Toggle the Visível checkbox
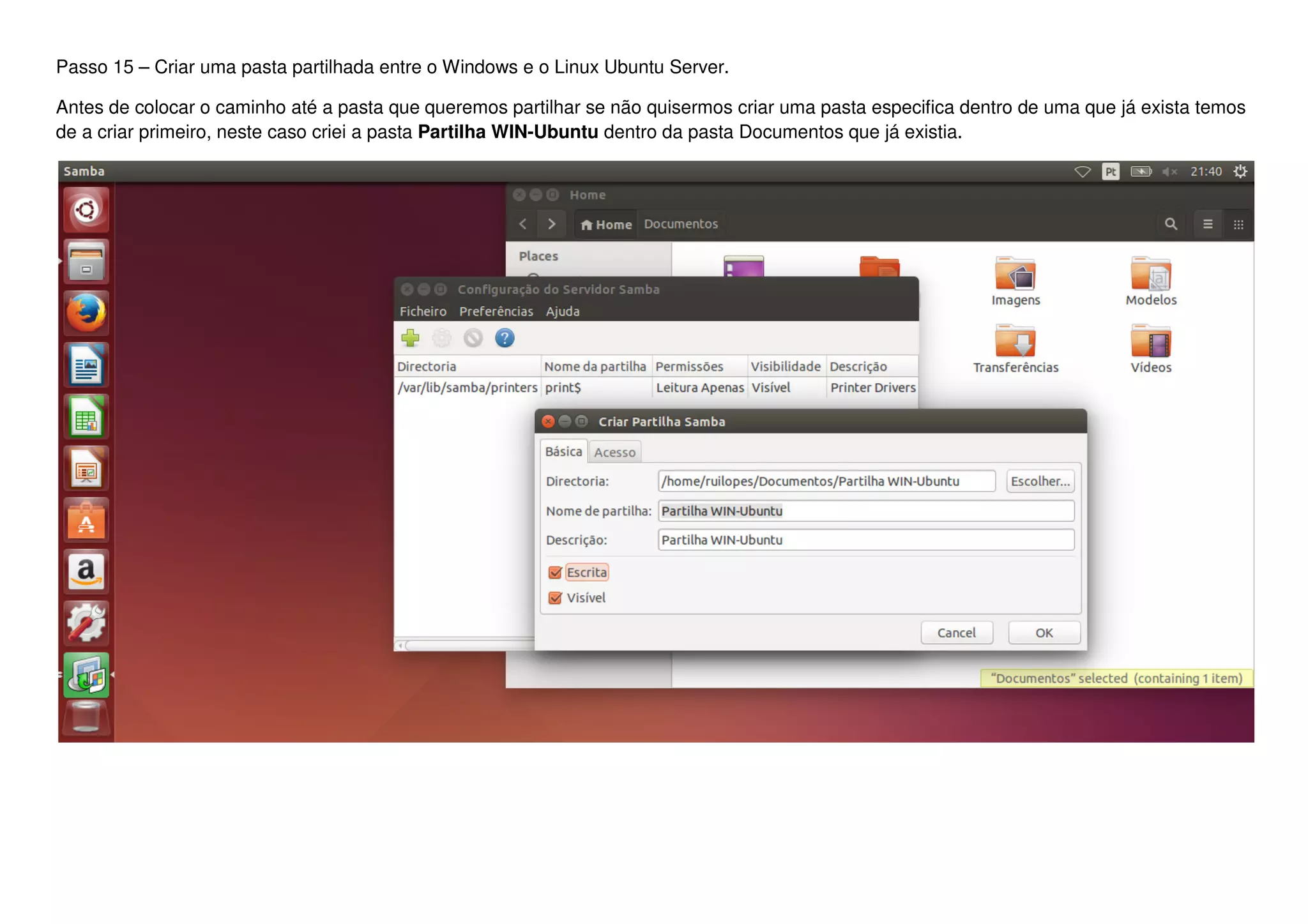 [555, 598]
